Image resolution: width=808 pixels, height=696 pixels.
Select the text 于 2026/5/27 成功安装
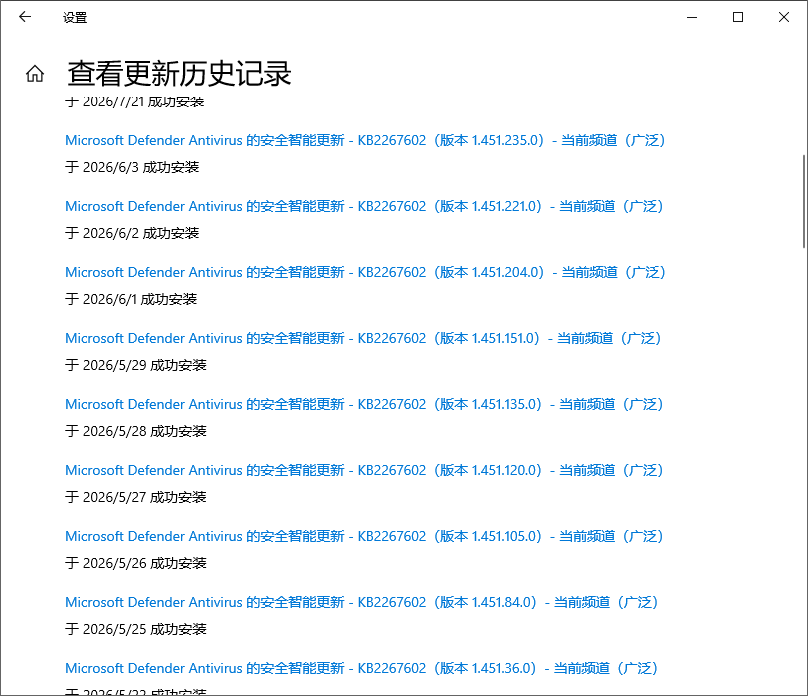click(136, 497)
